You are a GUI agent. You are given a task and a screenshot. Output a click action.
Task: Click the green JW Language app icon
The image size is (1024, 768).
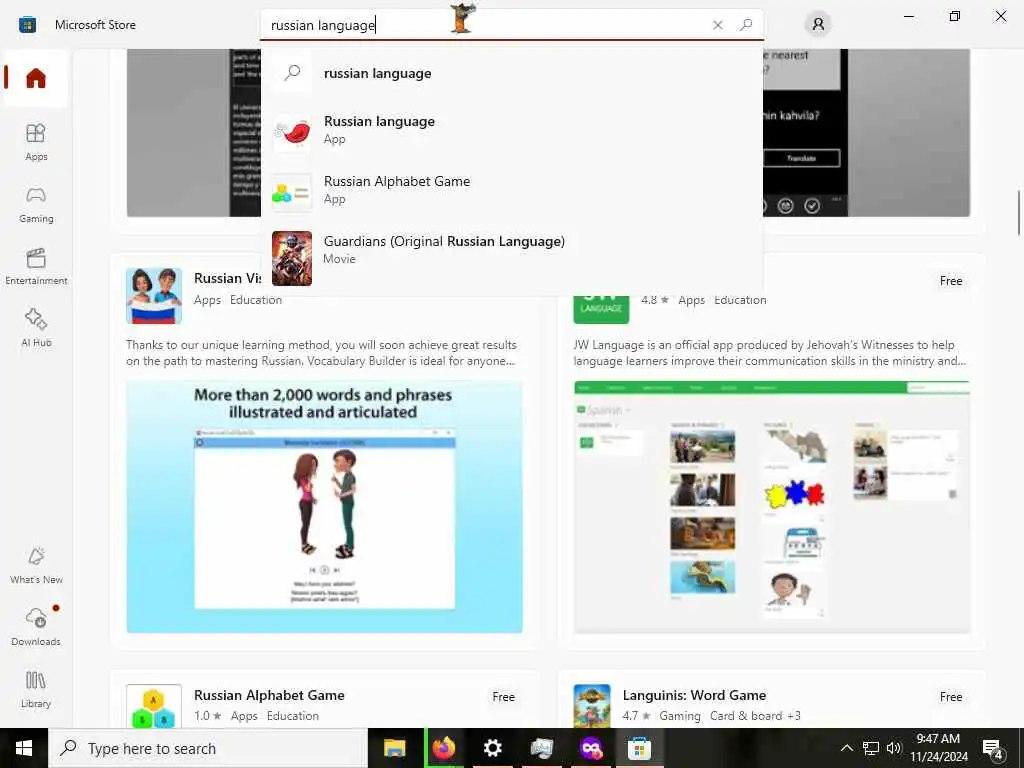point(601,310)
